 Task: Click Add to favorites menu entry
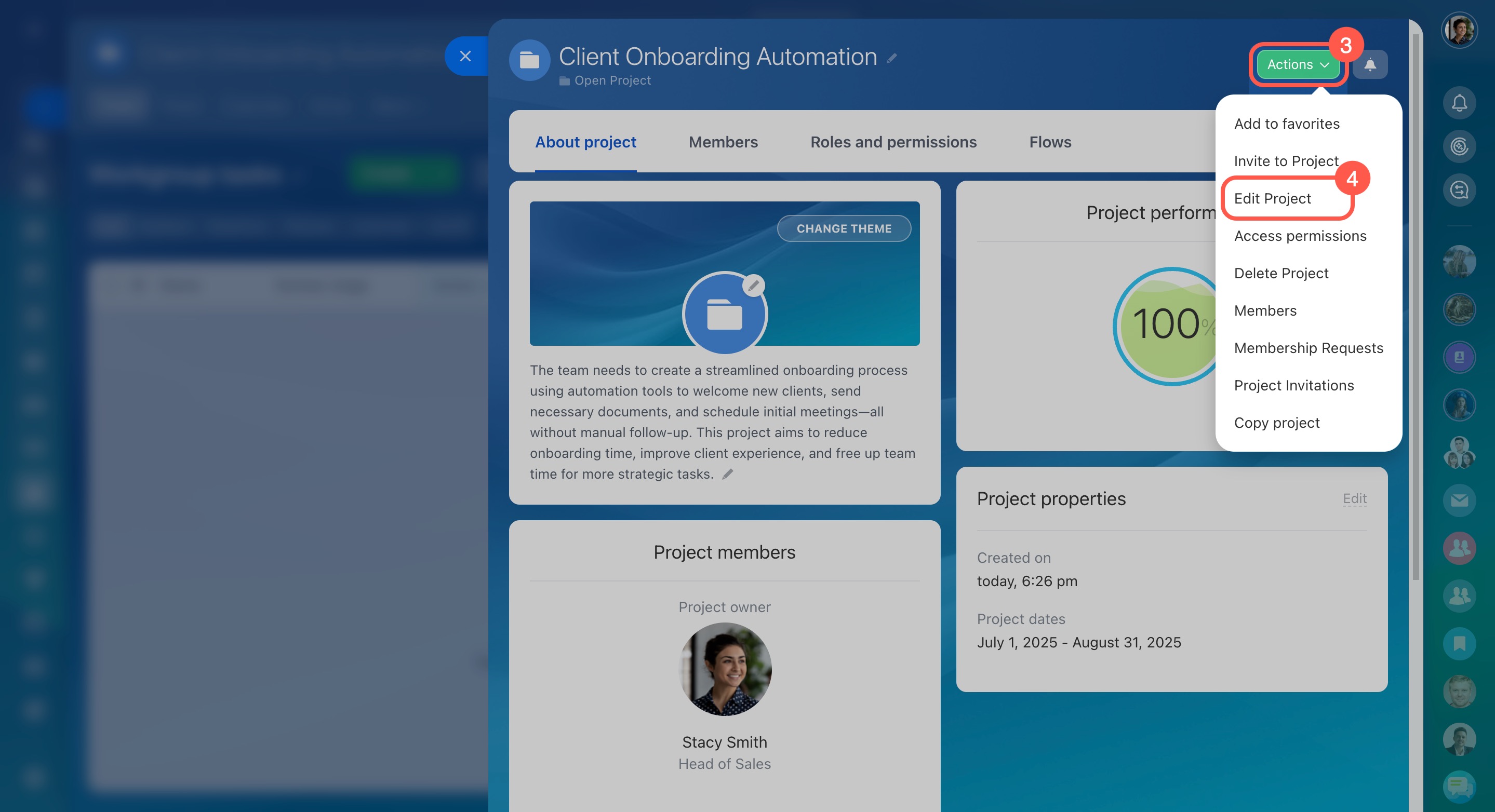(x=1287, y=124)
